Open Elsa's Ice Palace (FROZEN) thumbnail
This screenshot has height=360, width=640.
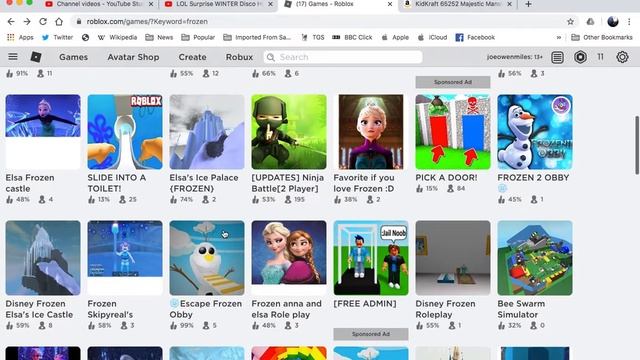[207, 132]
